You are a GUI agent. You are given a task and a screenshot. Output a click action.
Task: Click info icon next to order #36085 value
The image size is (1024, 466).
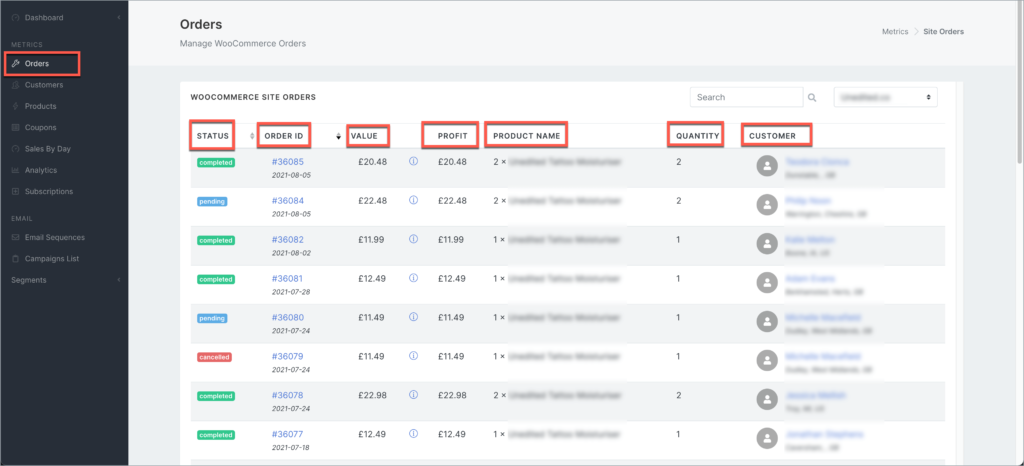413,162
